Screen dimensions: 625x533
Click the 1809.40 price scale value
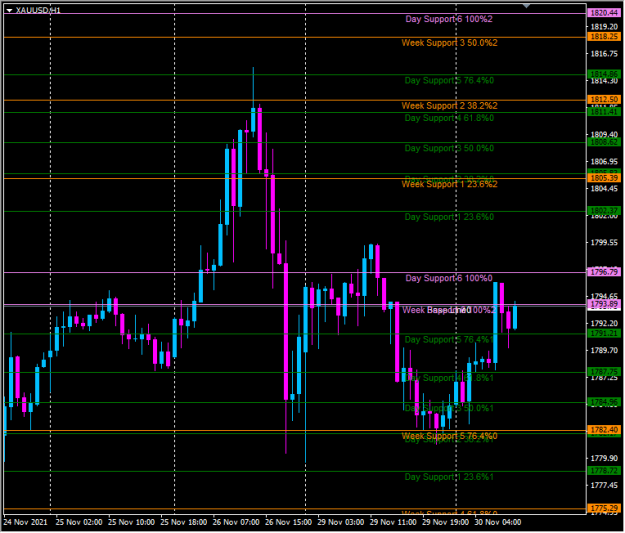(x=604, y=134)
